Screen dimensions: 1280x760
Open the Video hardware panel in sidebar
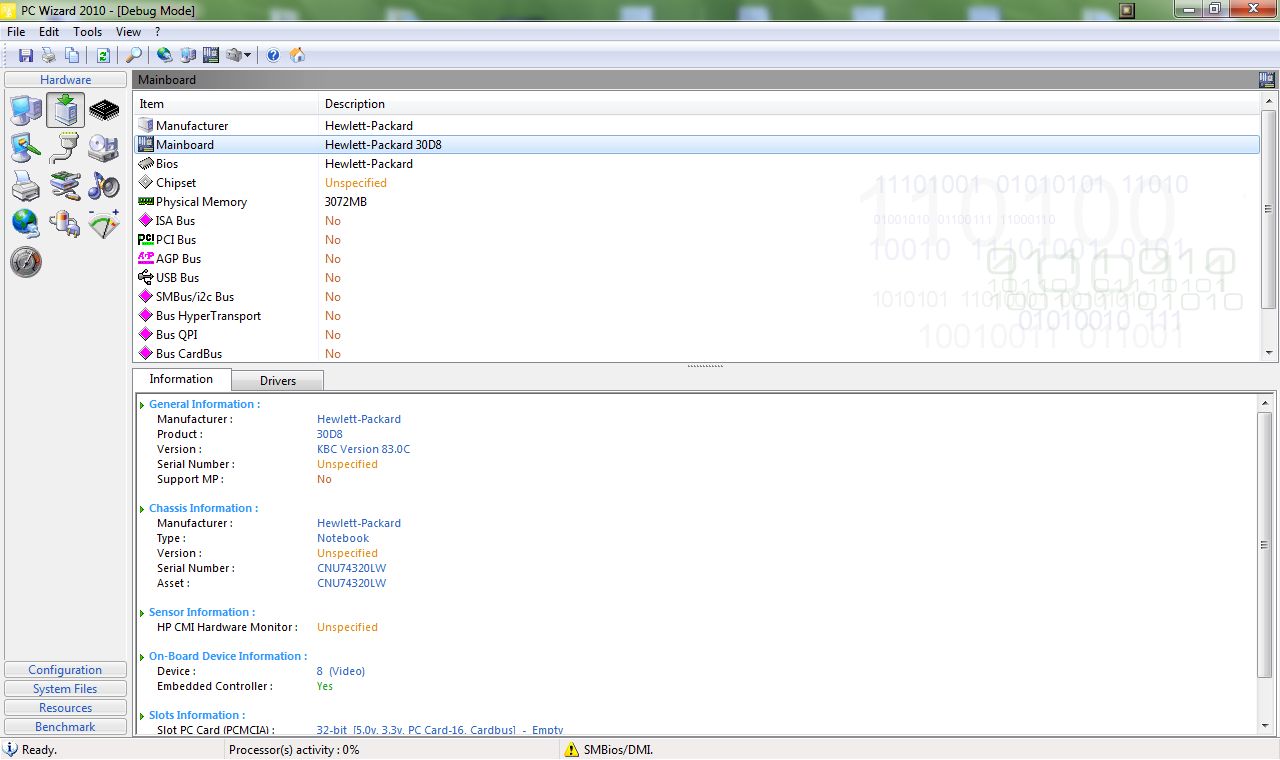pos(25,148)
